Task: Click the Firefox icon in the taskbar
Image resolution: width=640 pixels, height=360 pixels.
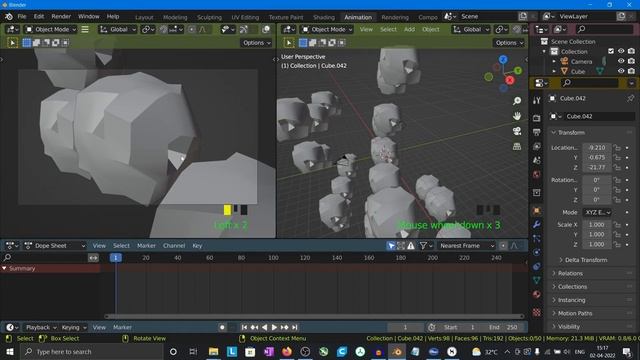Action: click(287, 351)
